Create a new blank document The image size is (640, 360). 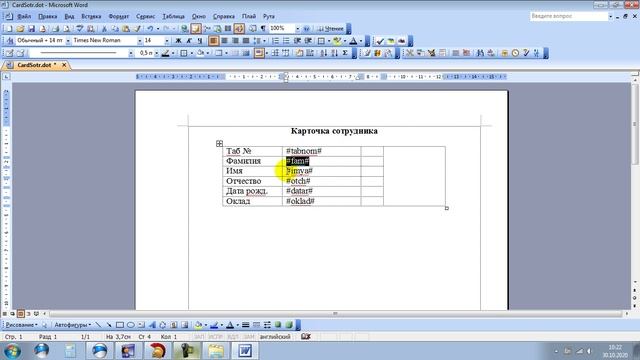(9, 29)
